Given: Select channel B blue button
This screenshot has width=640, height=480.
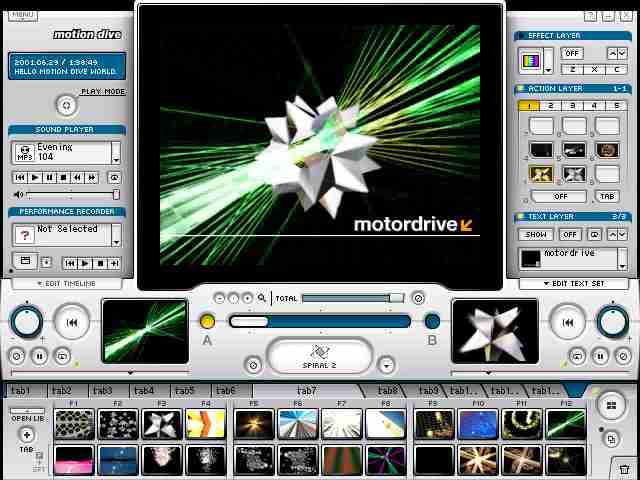Looking at the screenshot, I should 432,321.
